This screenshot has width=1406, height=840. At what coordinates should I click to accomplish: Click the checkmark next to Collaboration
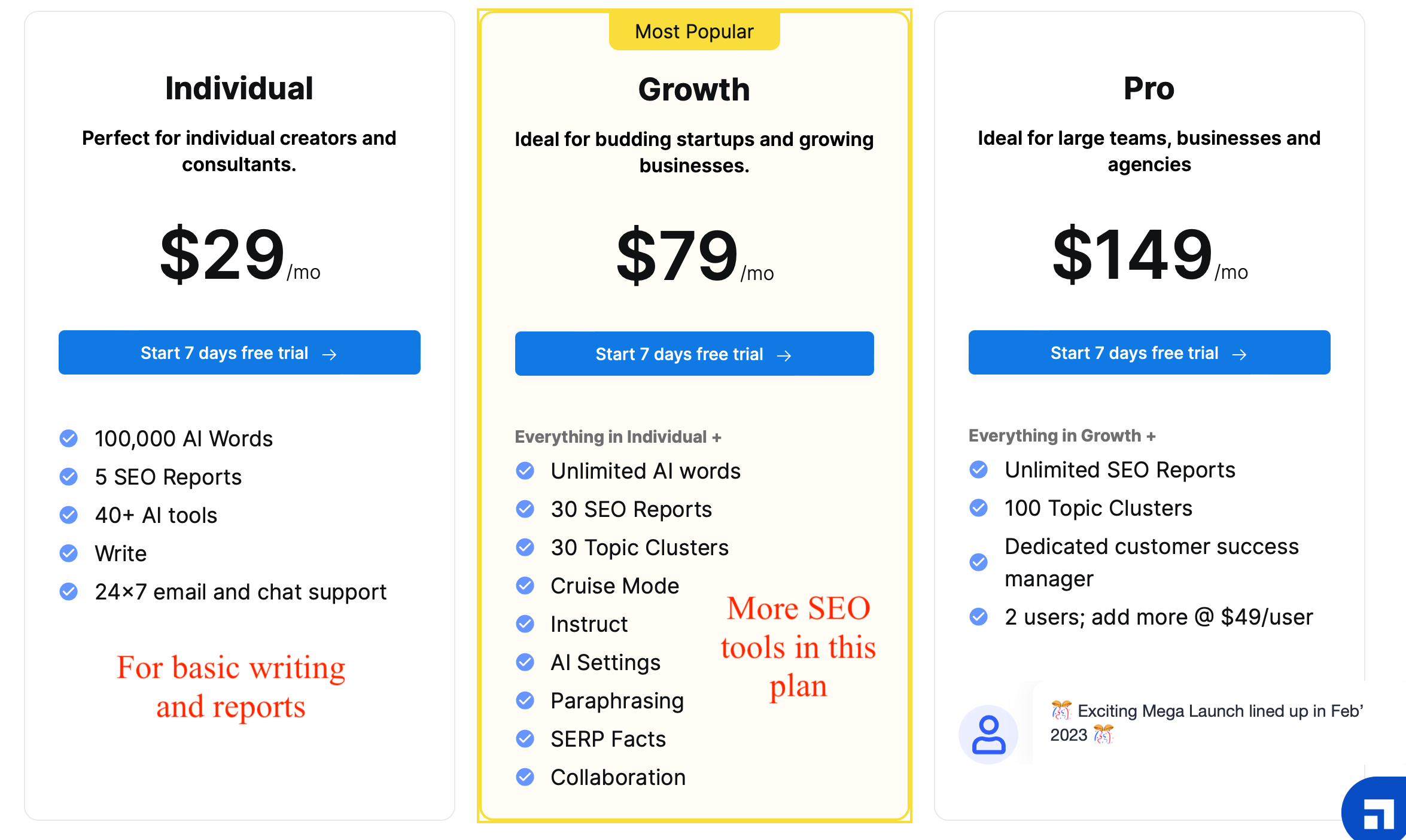point(525,777)
